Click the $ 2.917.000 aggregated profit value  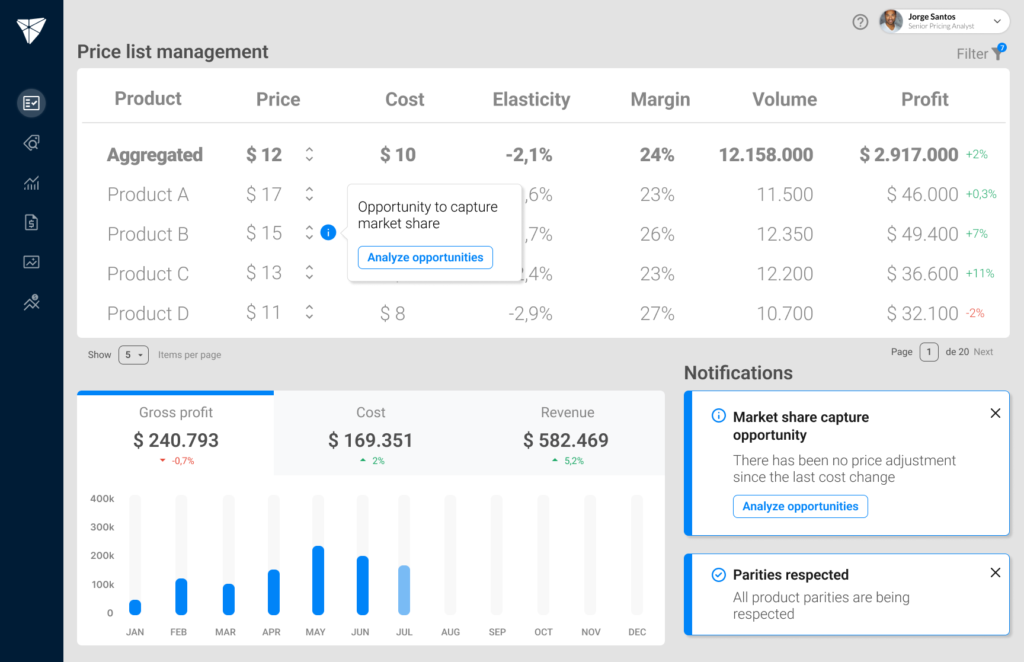tap(908, 155)
